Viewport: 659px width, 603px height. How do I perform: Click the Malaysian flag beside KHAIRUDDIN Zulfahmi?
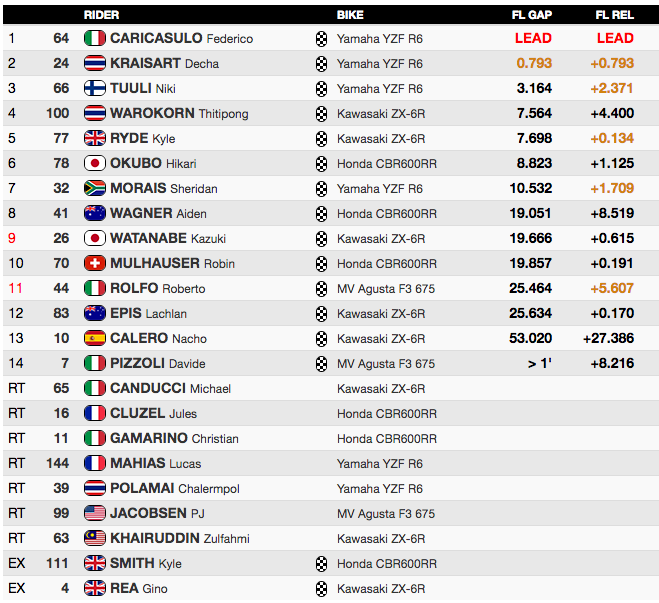[95, 538]
